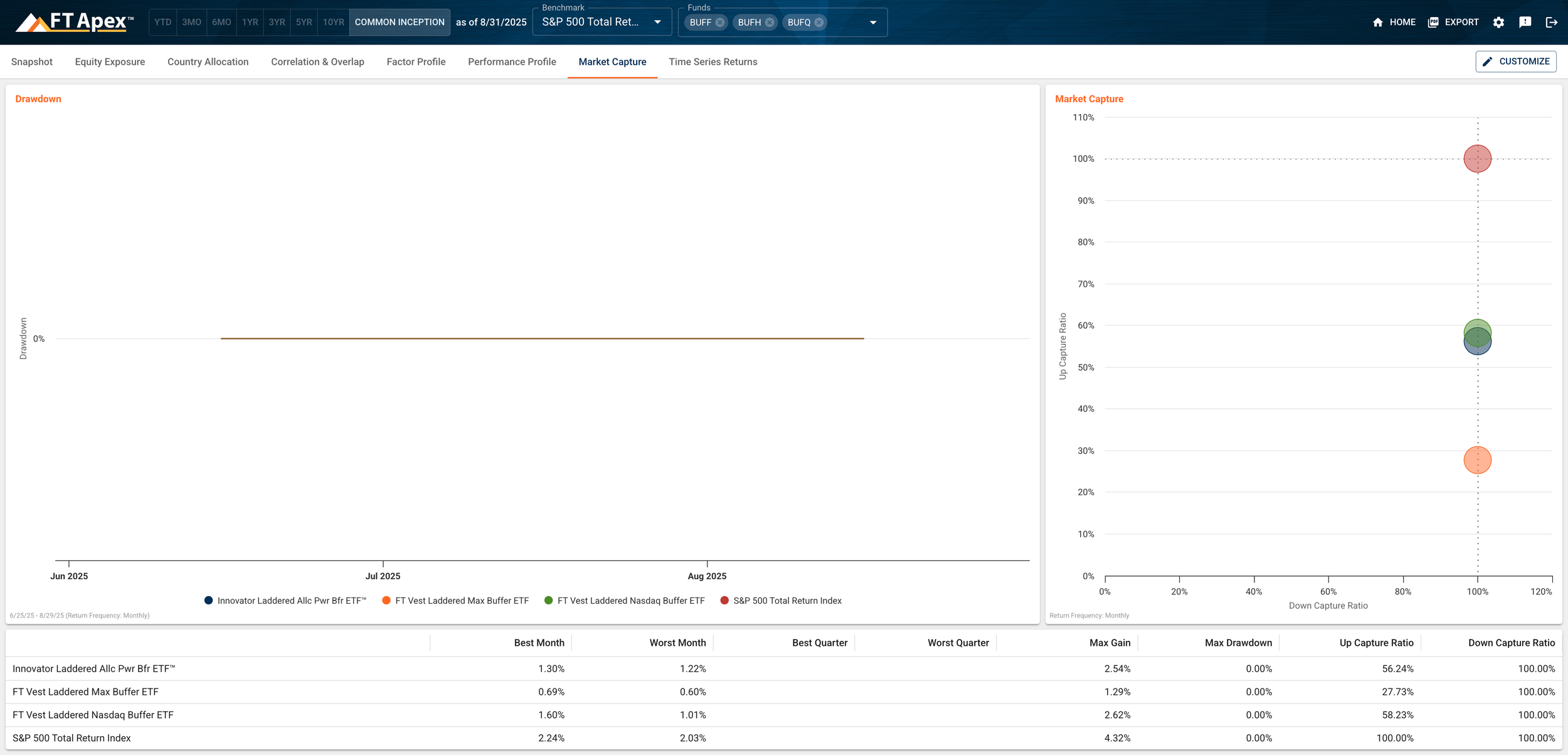Click the sign-out icon
1568x755 pixels.
click(x=1552, y=22)
